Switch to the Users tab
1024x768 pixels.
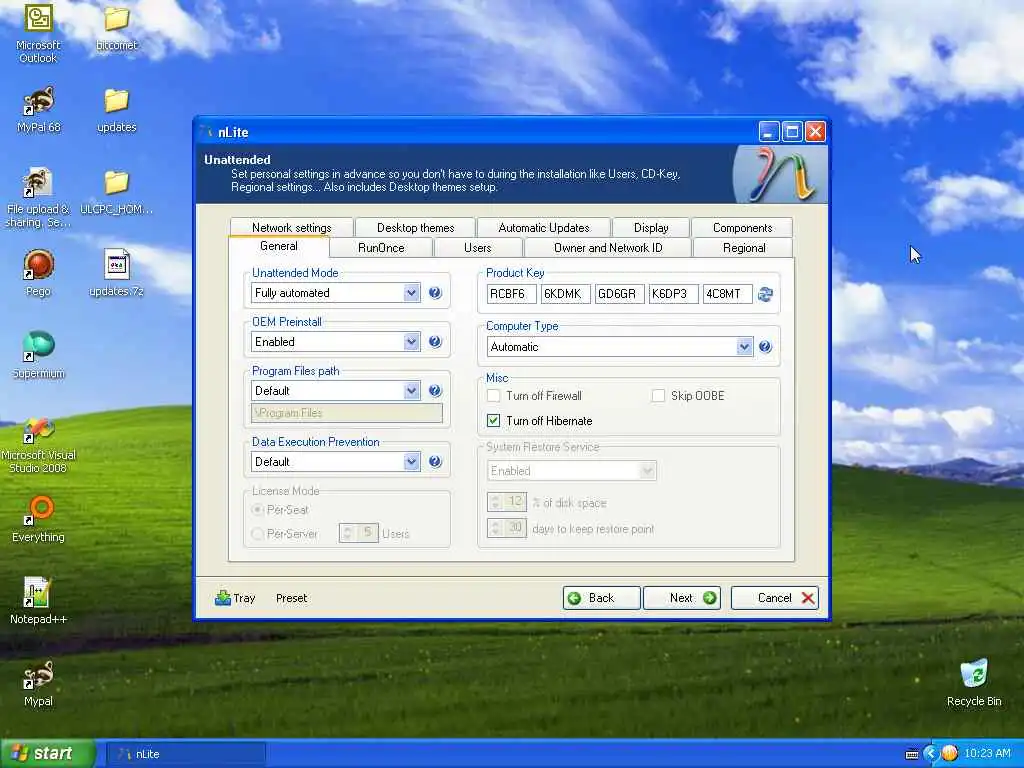(x=477, y=248)
